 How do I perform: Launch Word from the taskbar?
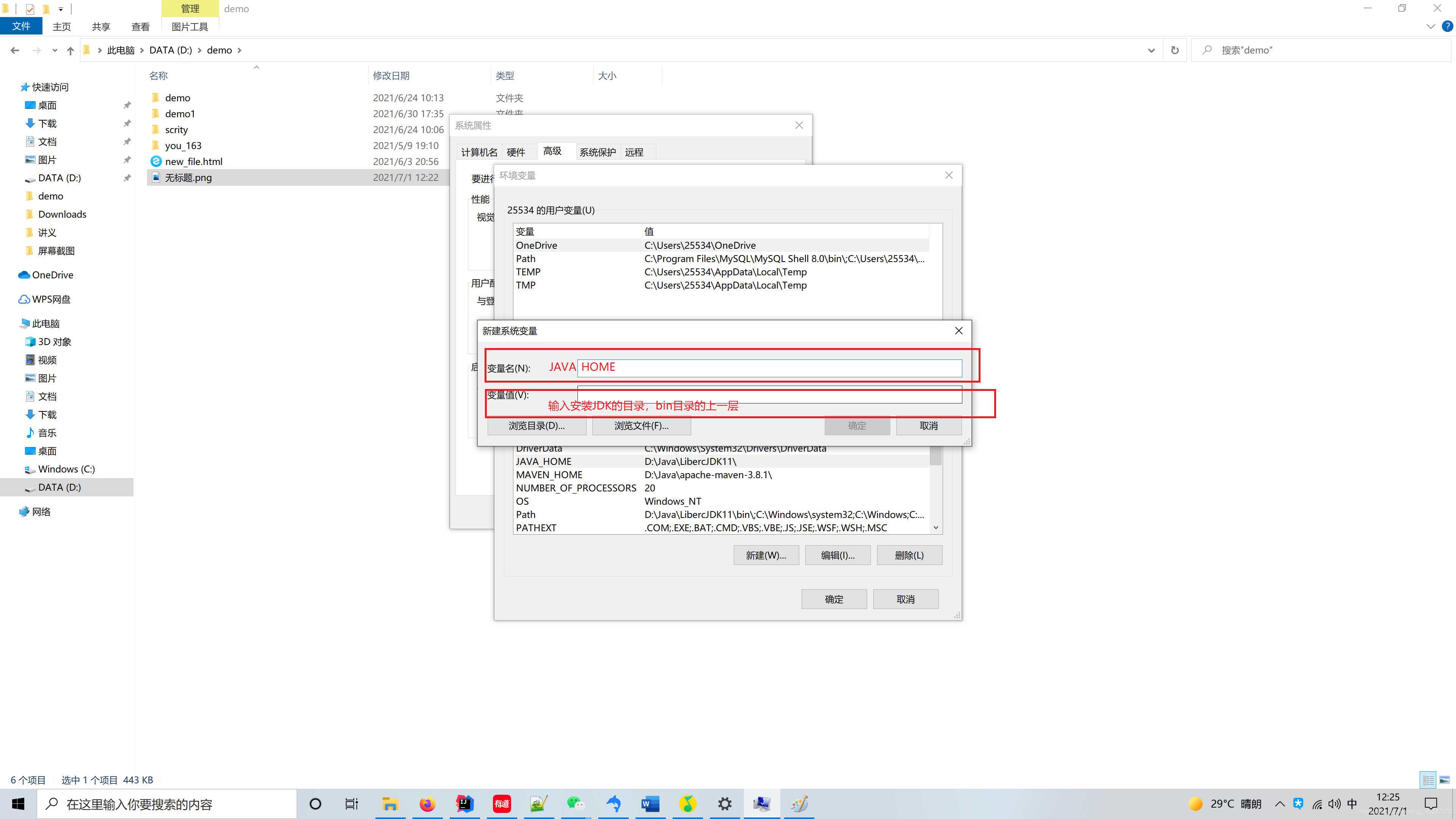click(650, 804)
